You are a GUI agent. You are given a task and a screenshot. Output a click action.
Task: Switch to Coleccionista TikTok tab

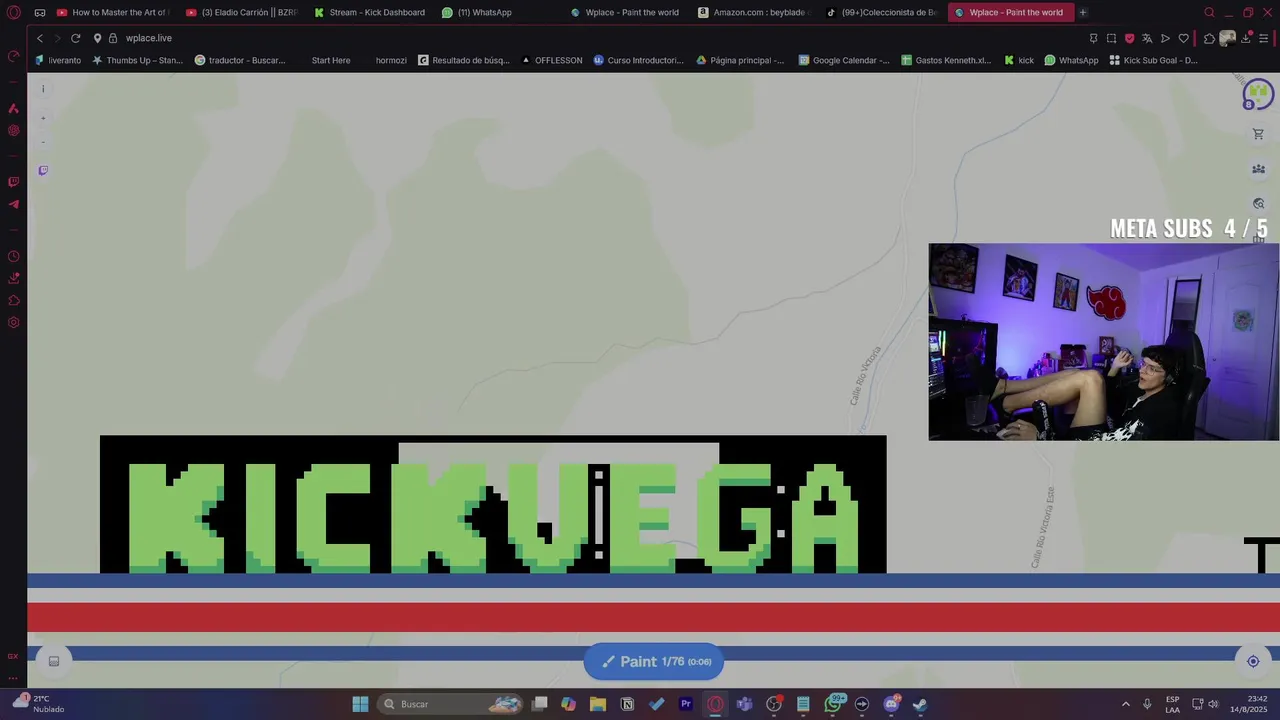coord(881,13)
